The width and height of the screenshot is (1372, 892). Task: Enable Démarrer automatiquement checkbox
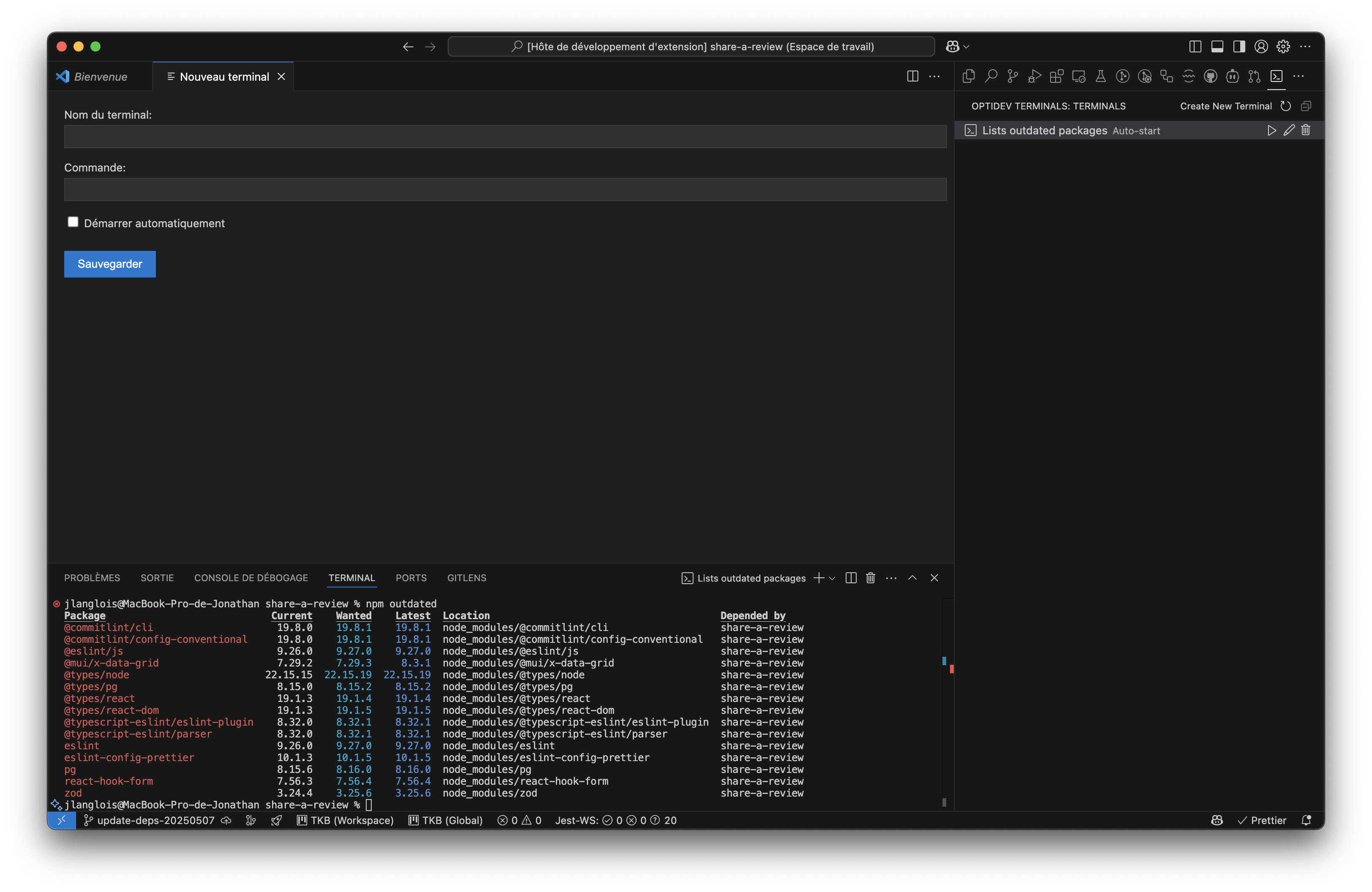click(73, 223)
